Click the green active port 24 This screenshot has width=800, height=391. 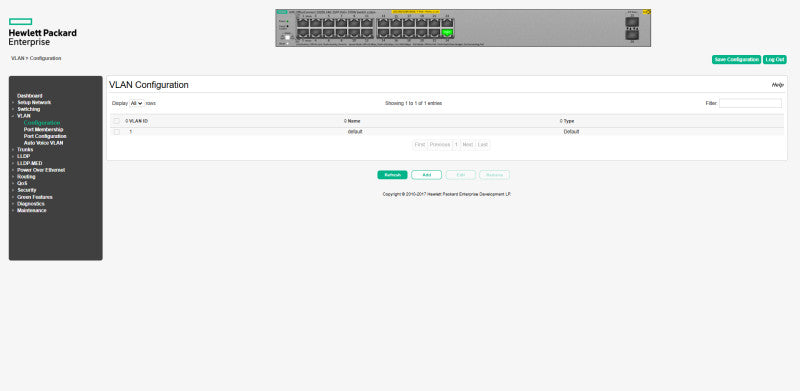point(447,33)
